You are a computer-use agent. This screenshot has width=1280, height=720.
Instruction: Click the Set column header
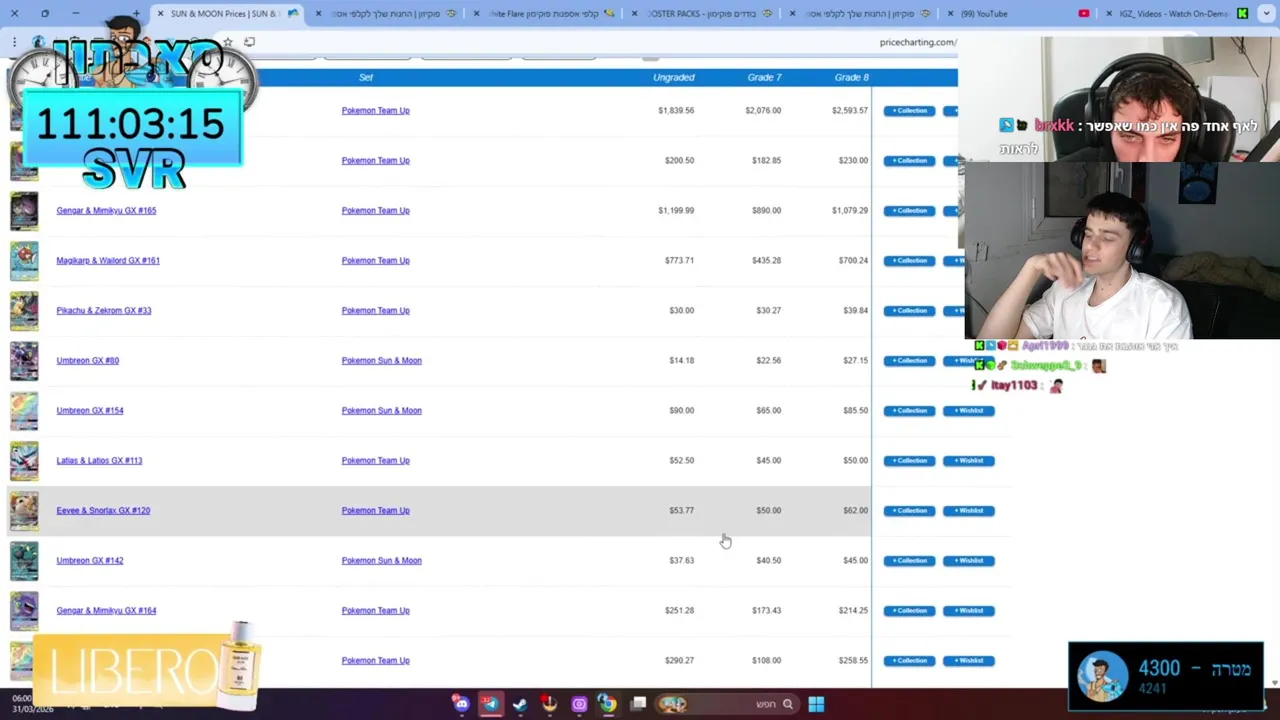(x=366, y=77)
